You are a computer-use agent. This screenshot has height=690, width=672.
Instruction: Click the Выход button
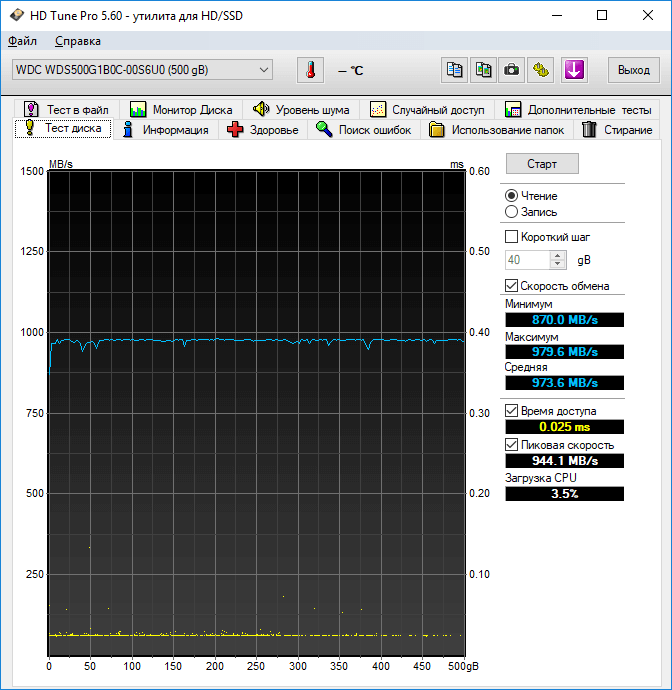[x=633, y=70]
